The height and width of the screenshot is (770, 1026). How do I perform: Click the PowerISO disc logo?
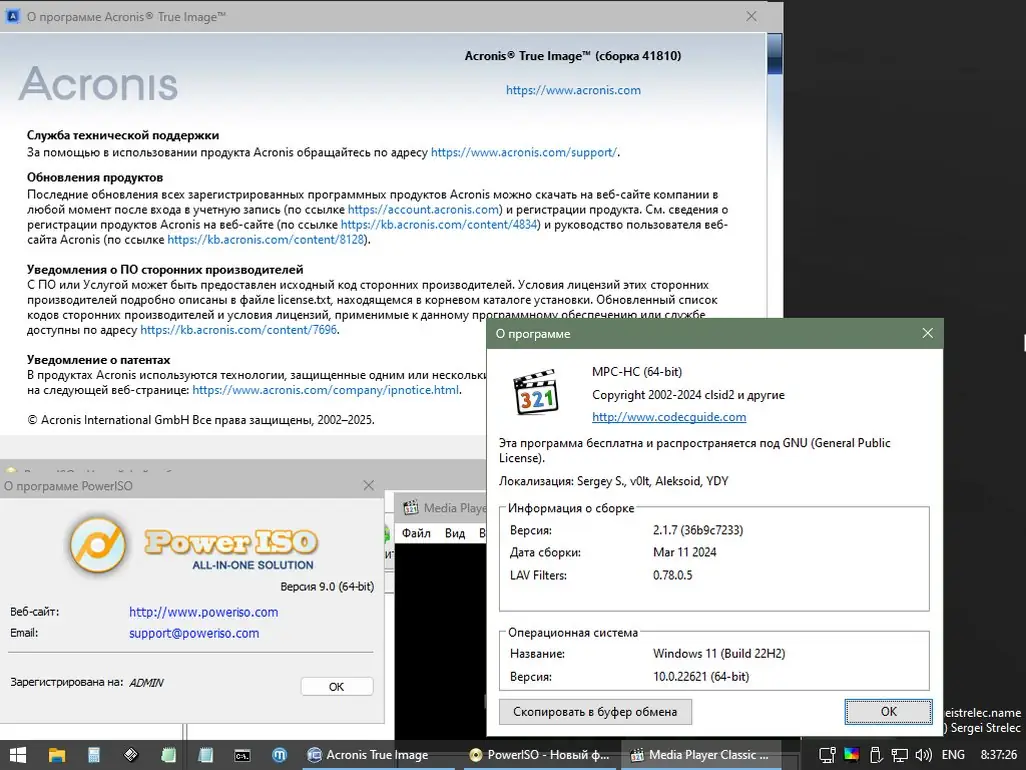click(x=97, y=545)
